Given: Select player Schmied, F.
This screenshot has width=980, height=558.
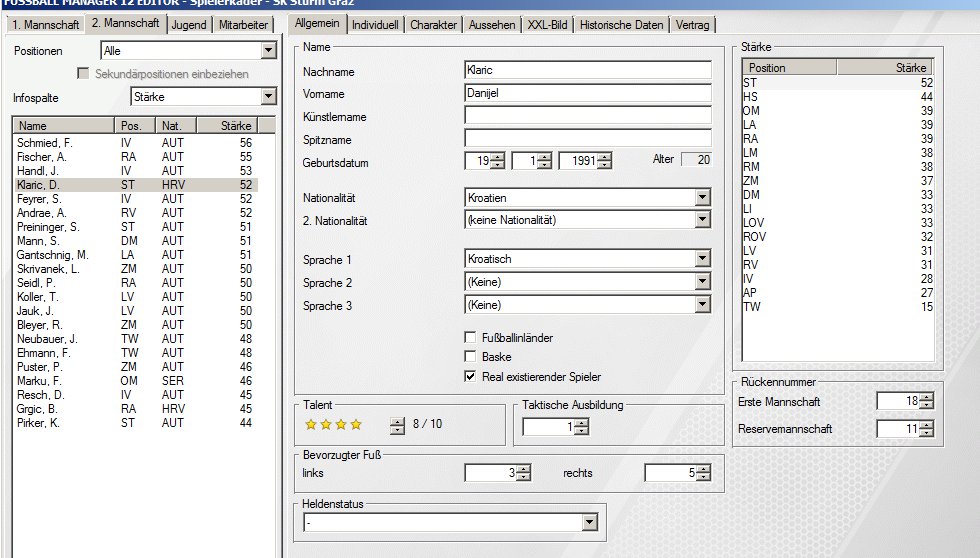Looking at the screenshot, I should [136, 142].
